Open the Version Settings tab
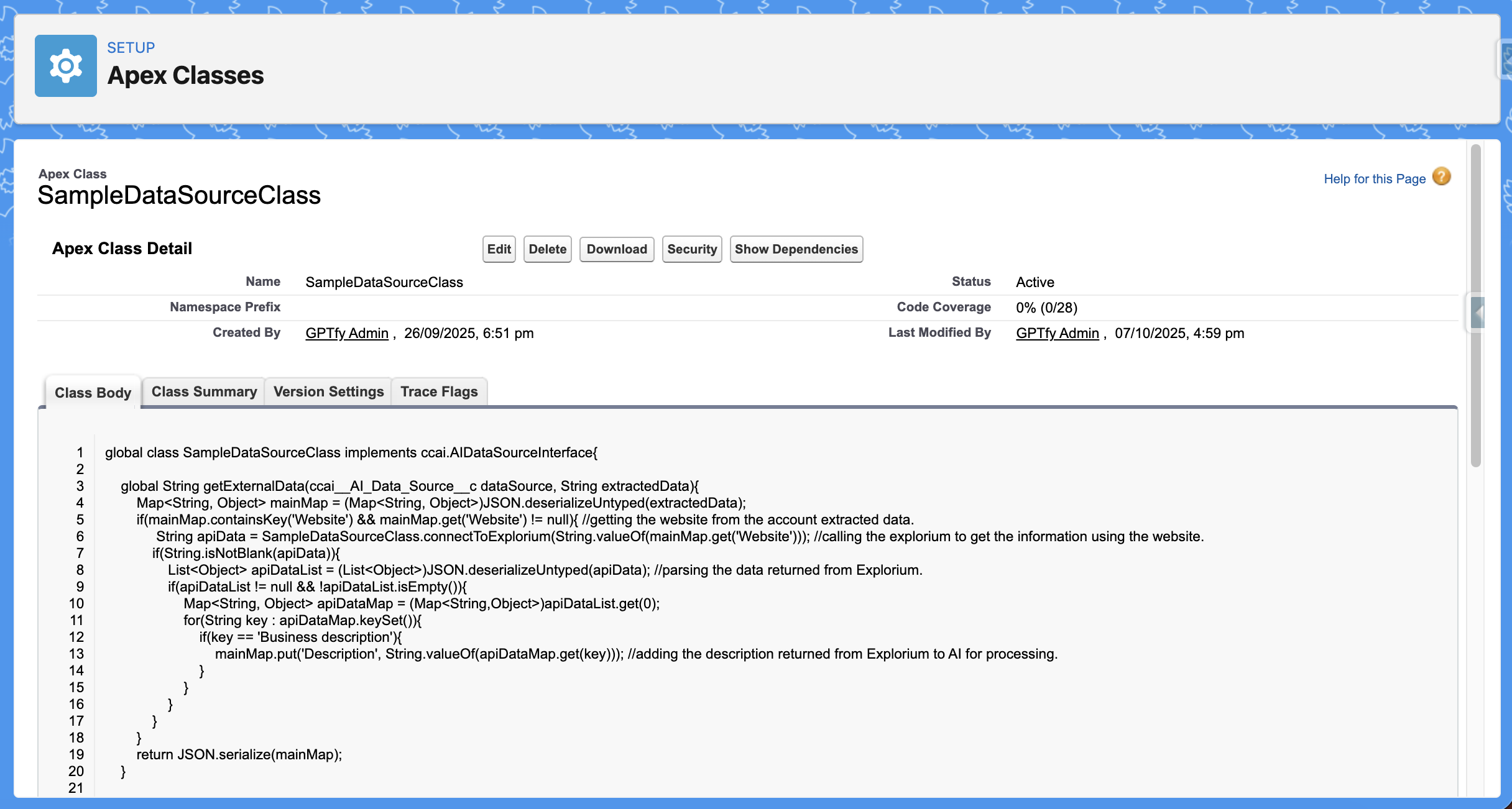1512x809 pixels. click(x=328, y=391)
